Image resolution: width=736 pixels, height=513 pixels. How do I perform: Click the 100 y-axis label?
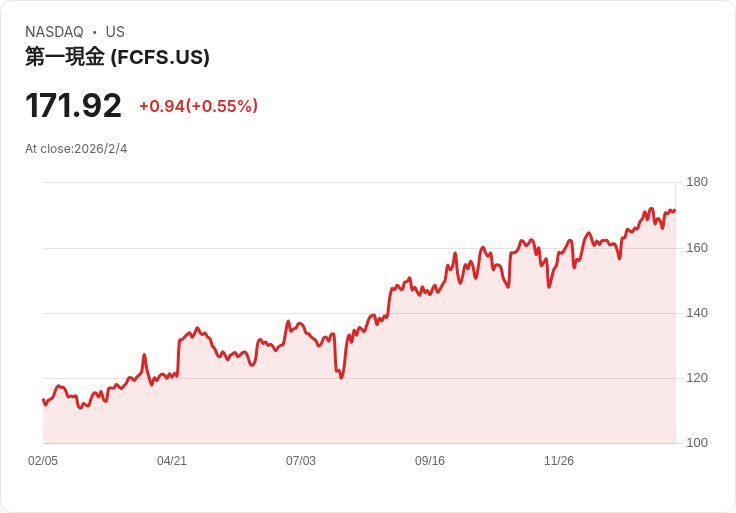point(696,443)
